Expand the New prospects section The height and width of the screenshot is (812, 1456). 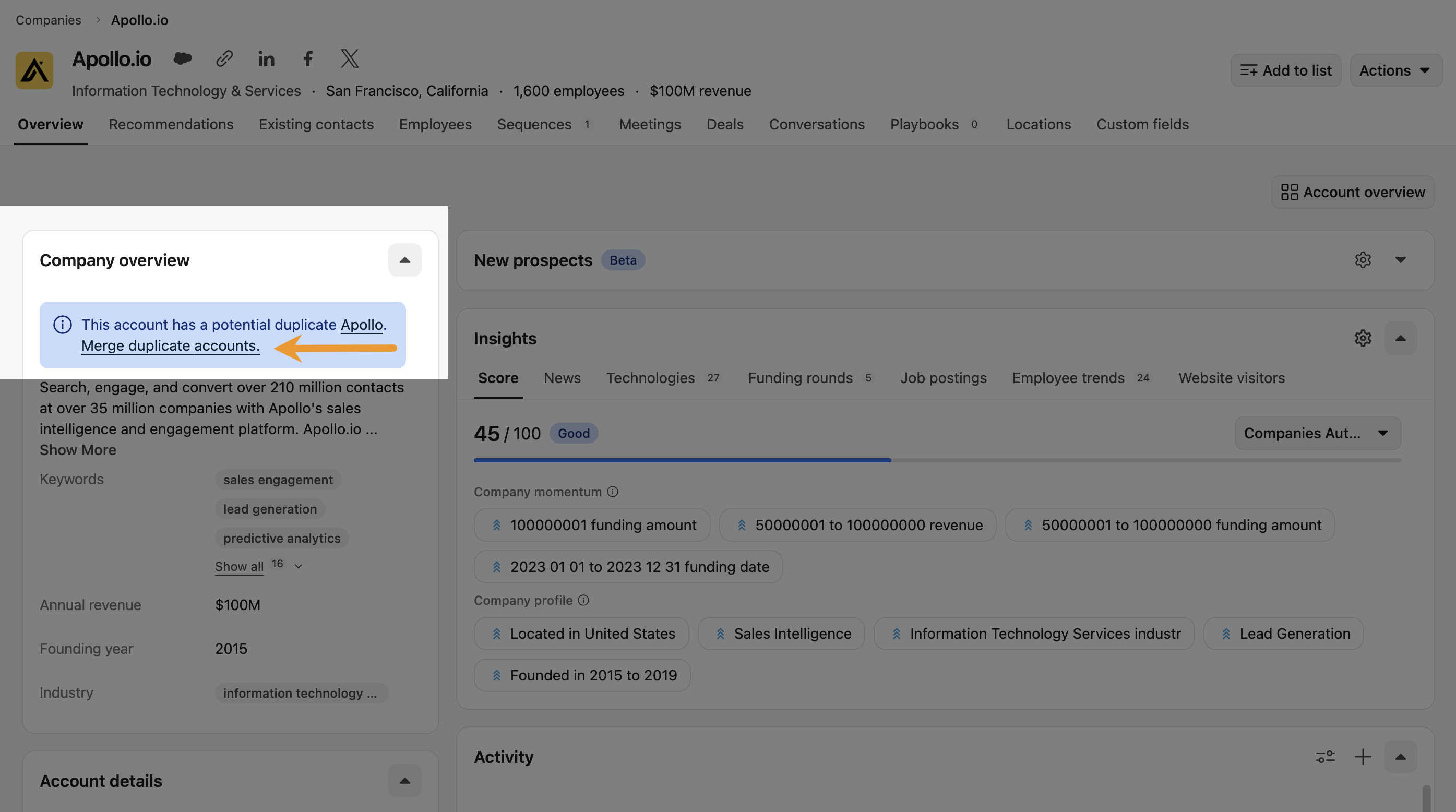[1400, 260]
